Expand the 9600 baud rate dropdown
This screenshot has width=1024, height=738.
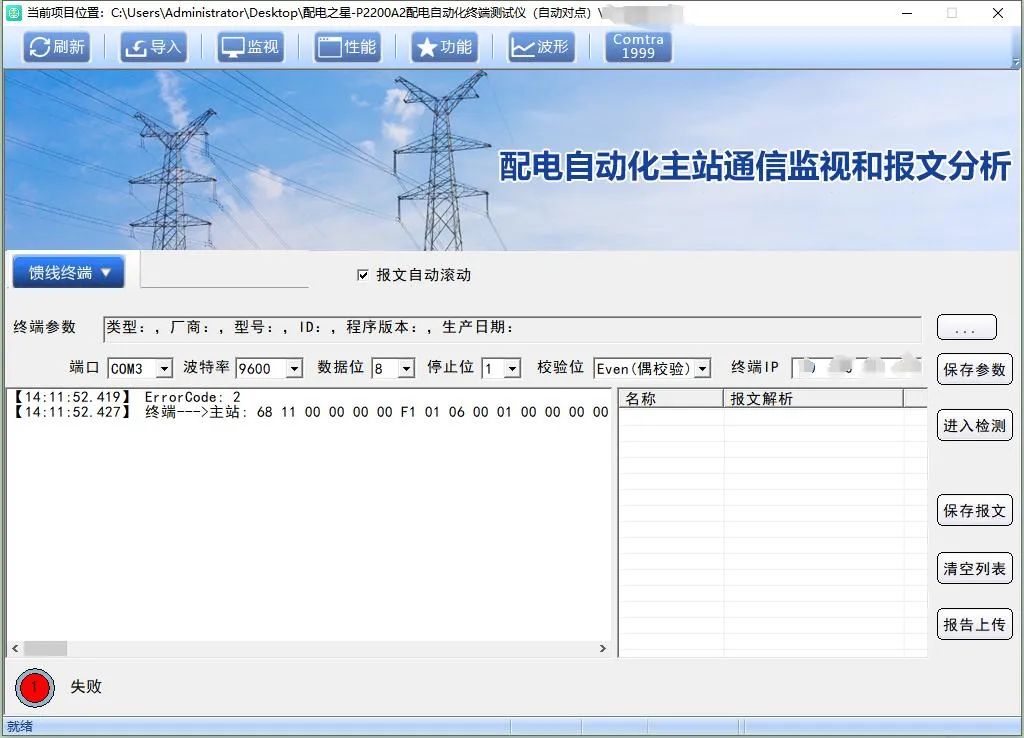(268, 369)
